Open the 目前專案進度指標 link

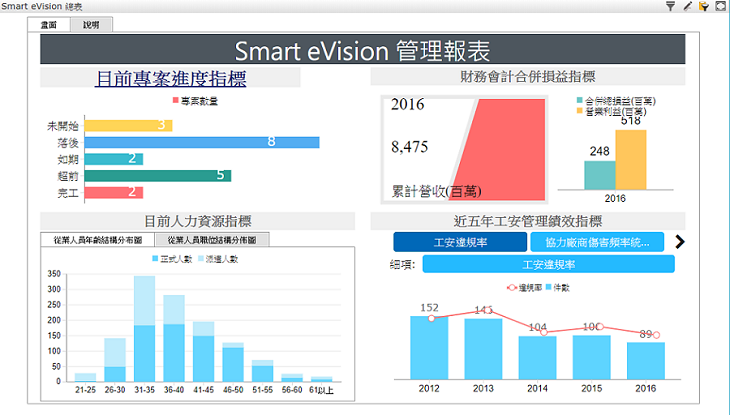[170, 78]
